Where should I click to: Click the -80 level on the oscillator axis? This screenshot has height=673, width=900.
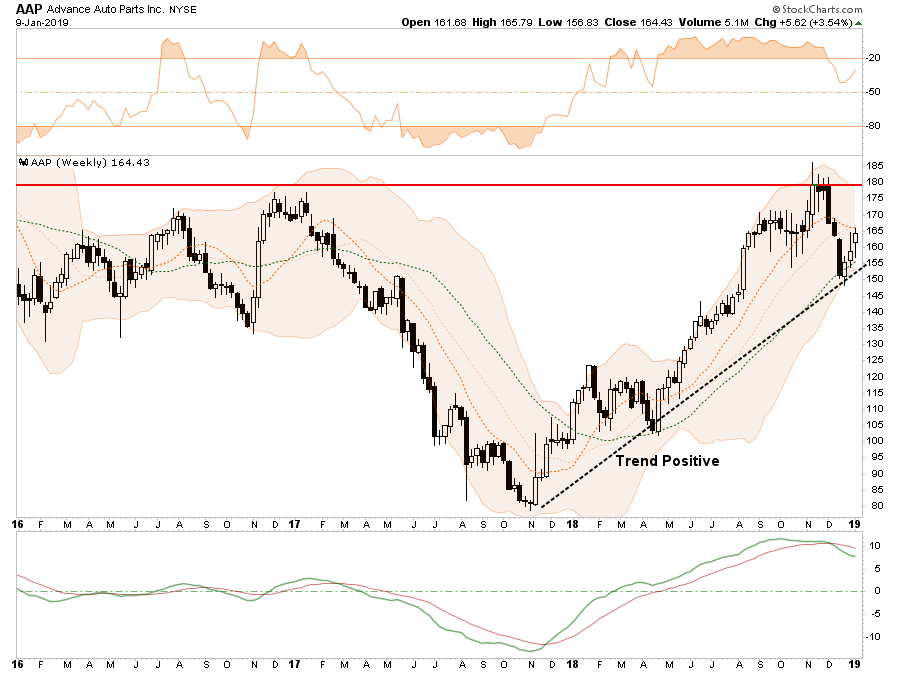pos(873,126)
